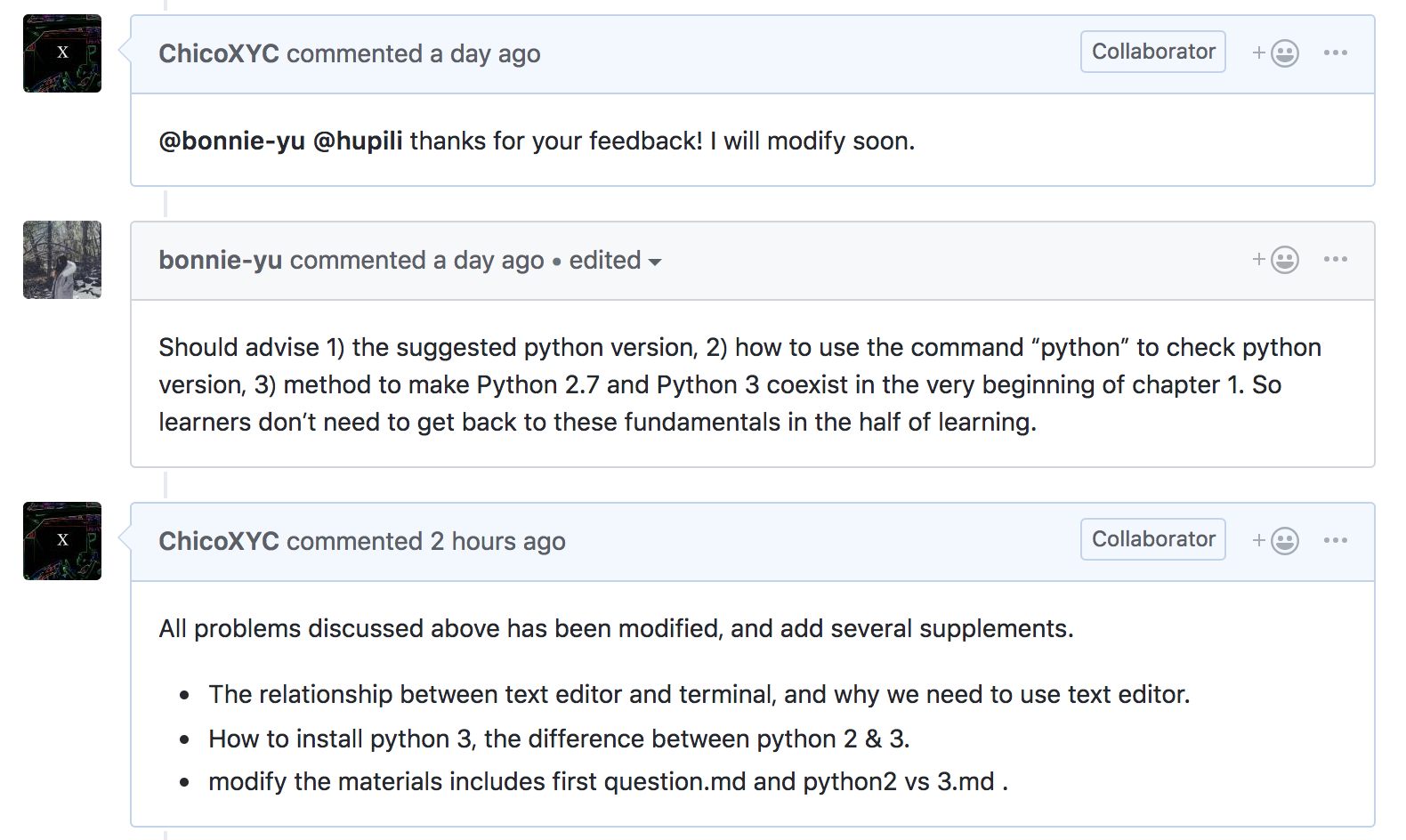This screenshot has width=1406, height=840.
Task: Click Collaborator badge on the latest comment
Action: 1152,539
